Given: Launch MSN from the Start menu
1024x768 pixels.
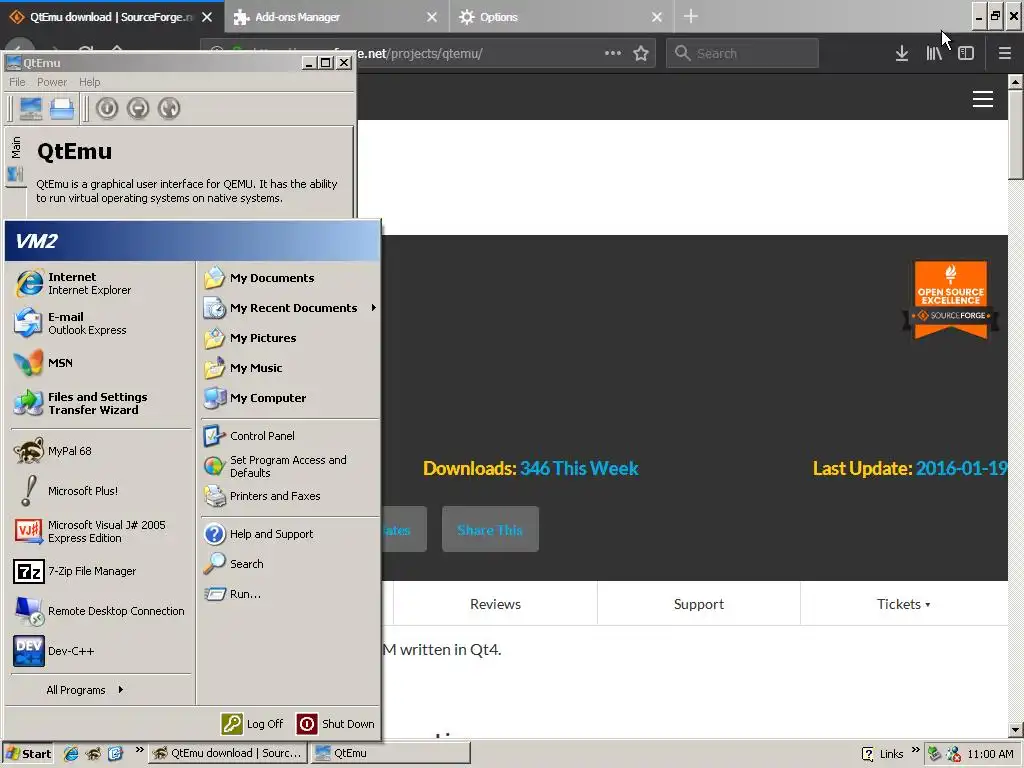Looking at the screenshot, I should [x=101, y=363].
